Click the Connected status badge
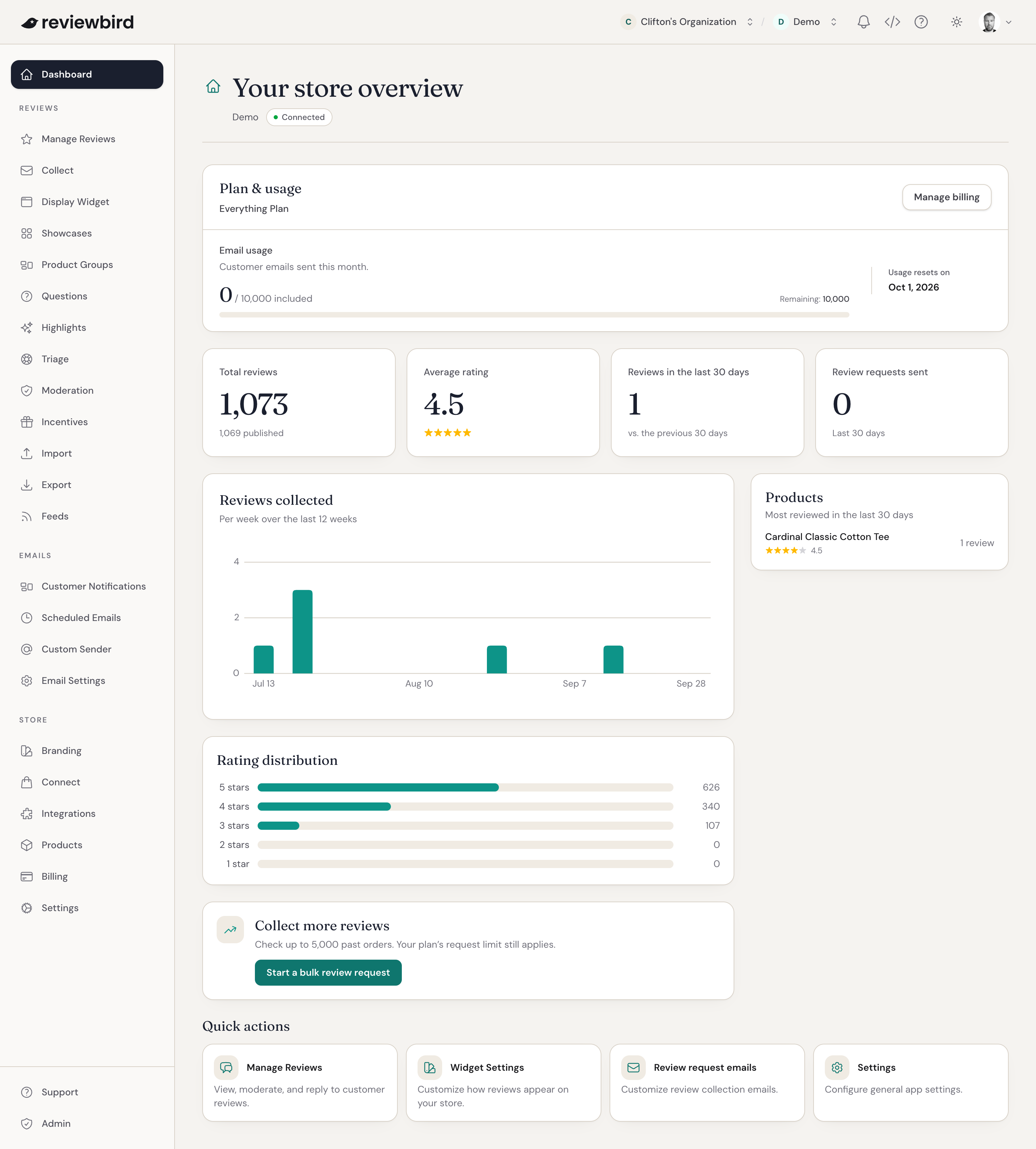Image resolution: width=1036 pixels, height=1149 pixels. tap(299, 117)
